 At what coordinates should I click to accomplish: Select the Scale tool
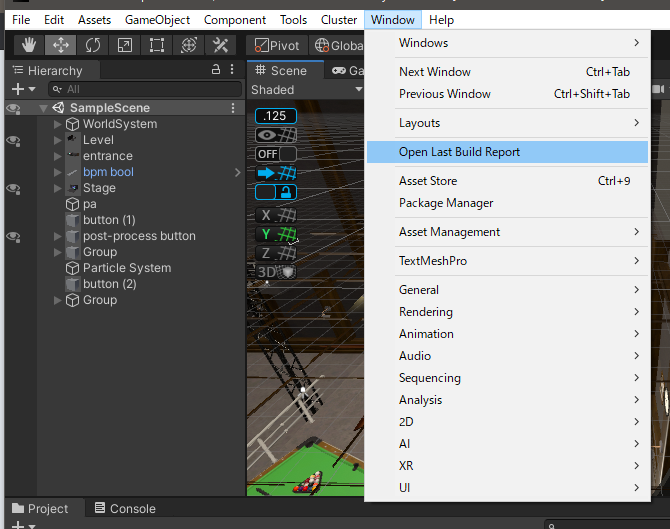tap(125, 45)
